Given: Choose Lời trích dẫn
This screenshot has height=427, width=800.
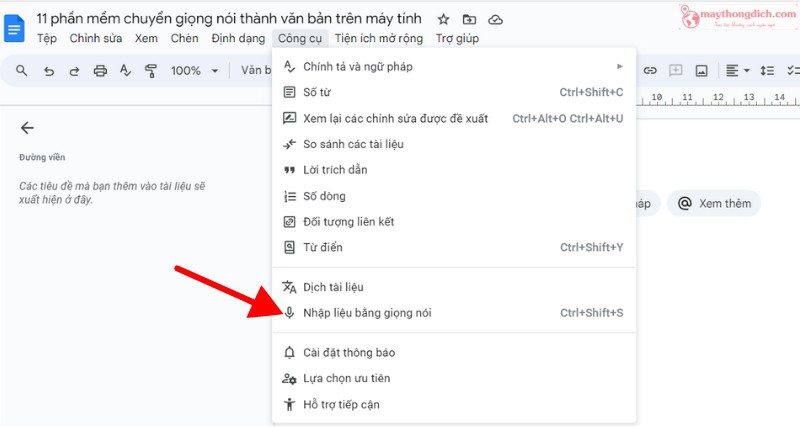Looking at the screenshot, I should (x=454, y=170).
